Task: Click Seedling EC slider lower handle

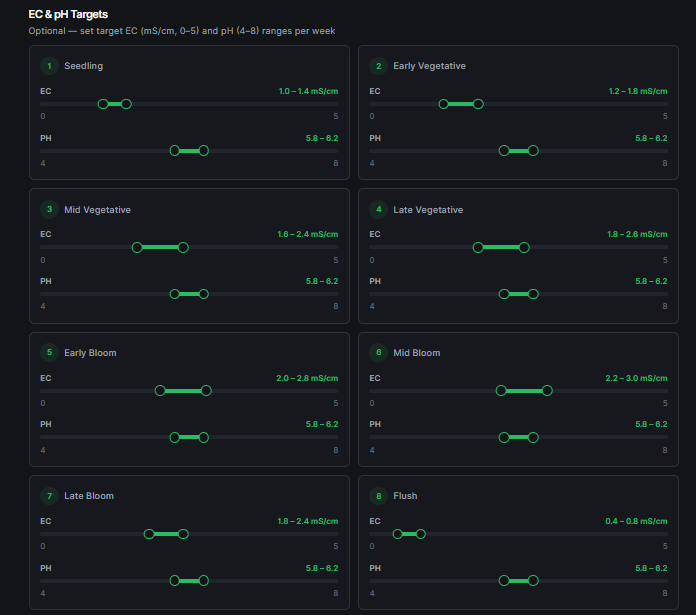Action: point(103,104)
